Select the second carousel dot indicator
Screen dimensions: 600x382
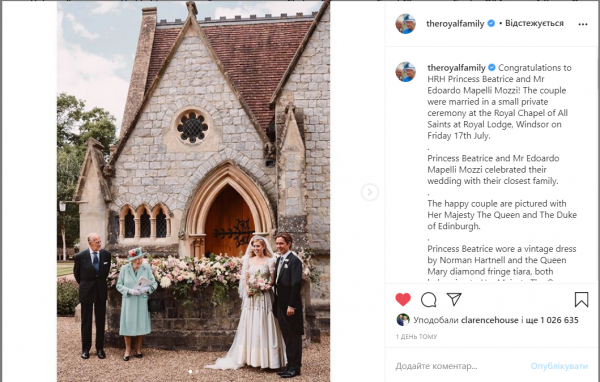(x=197, y=371)
